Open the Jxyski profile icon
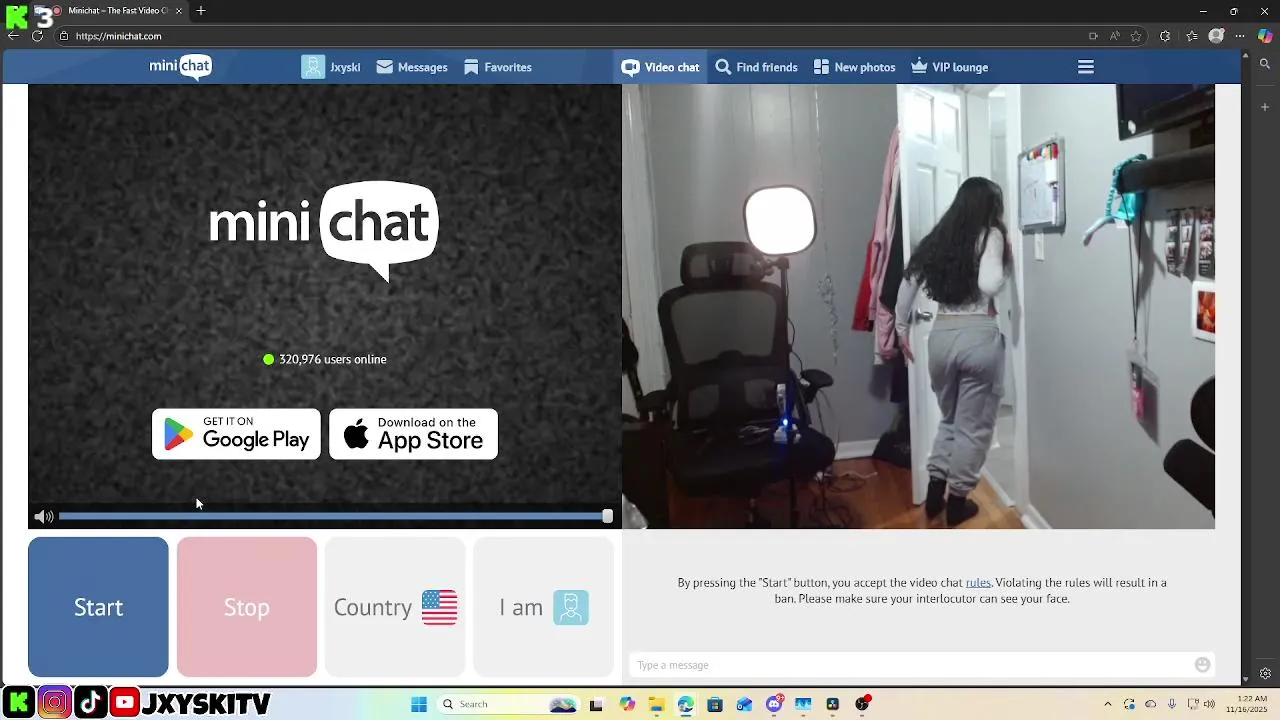Screen dimensions: 1280x720 pyautogui.click(x=313, y=67)
